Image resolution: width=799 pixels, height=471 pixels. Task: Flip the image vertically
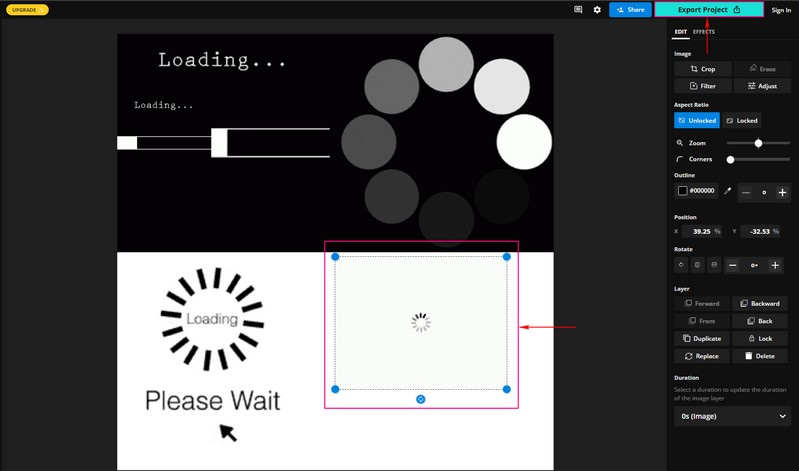tap(714, 265)
